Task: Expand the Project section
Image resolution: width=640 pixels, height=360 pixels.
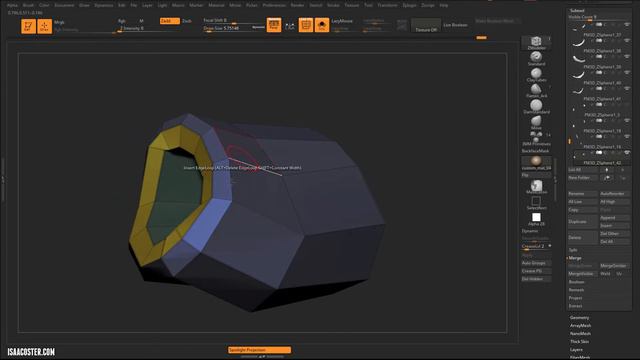Action: (576, 298)
